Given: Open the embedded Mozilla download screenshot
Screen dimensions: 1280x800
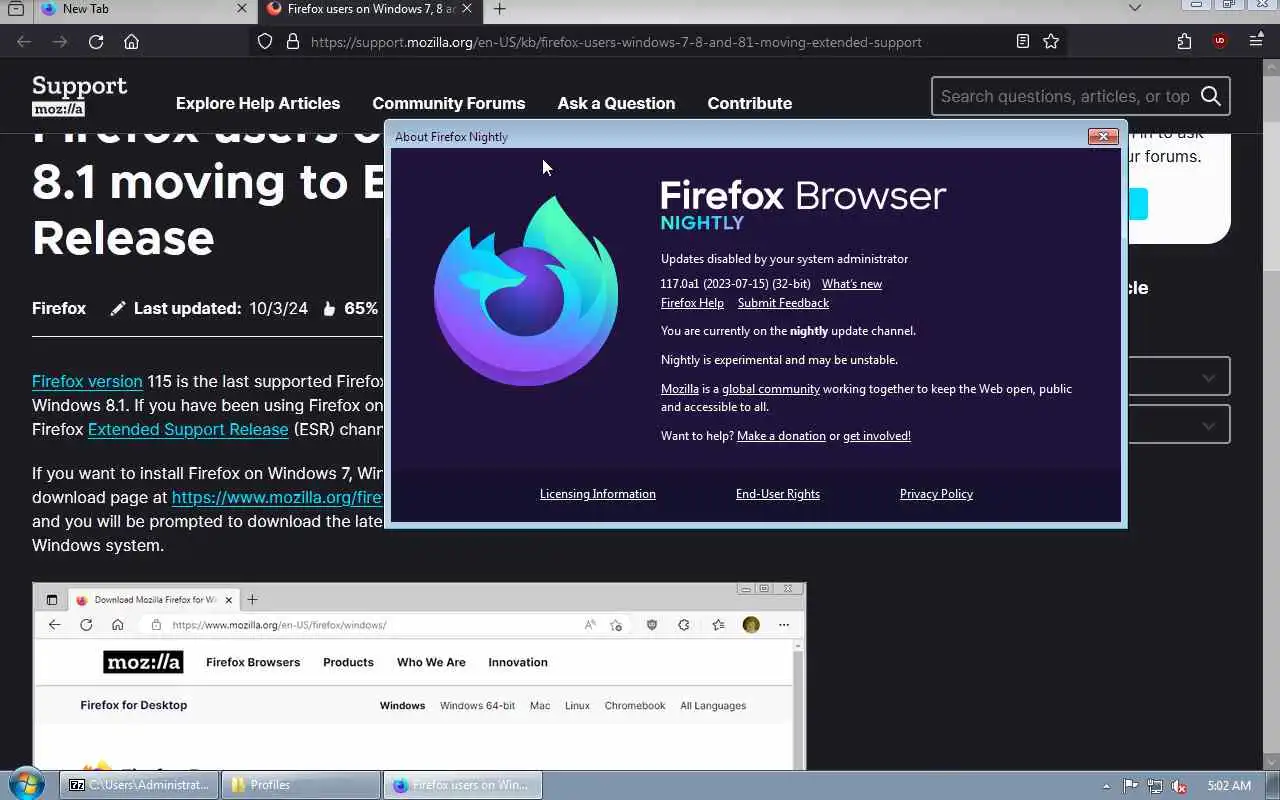Looking at the screenshot, I should pos(419,675).
